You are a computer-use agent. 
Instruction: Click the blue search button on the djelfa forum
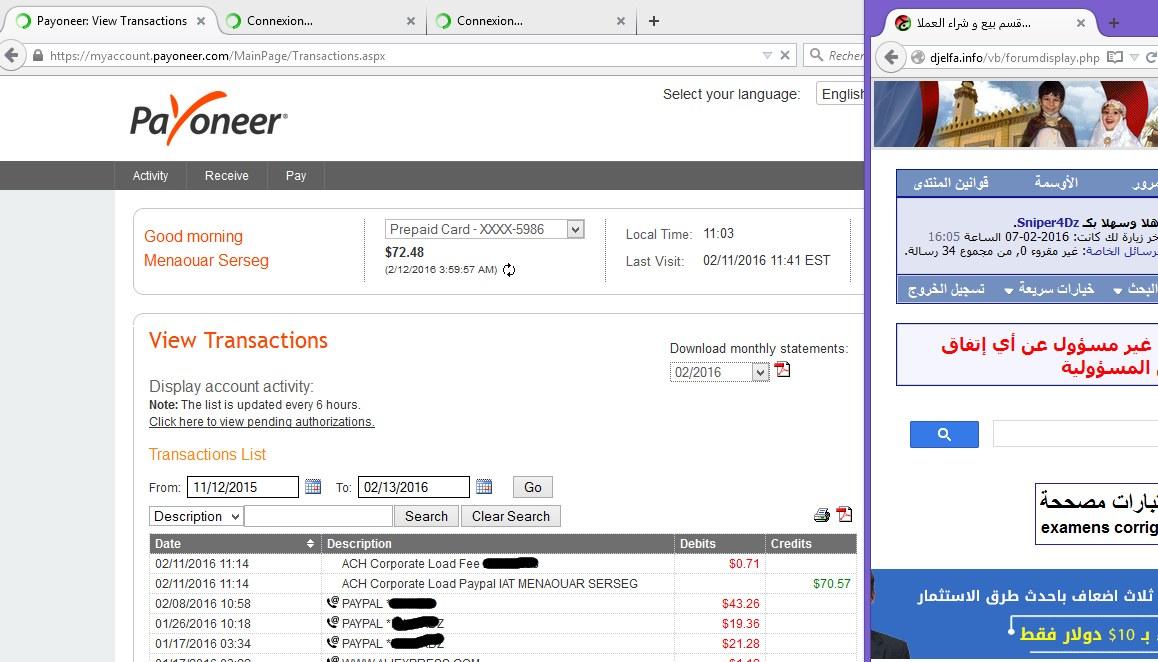(x=944, y=434)
